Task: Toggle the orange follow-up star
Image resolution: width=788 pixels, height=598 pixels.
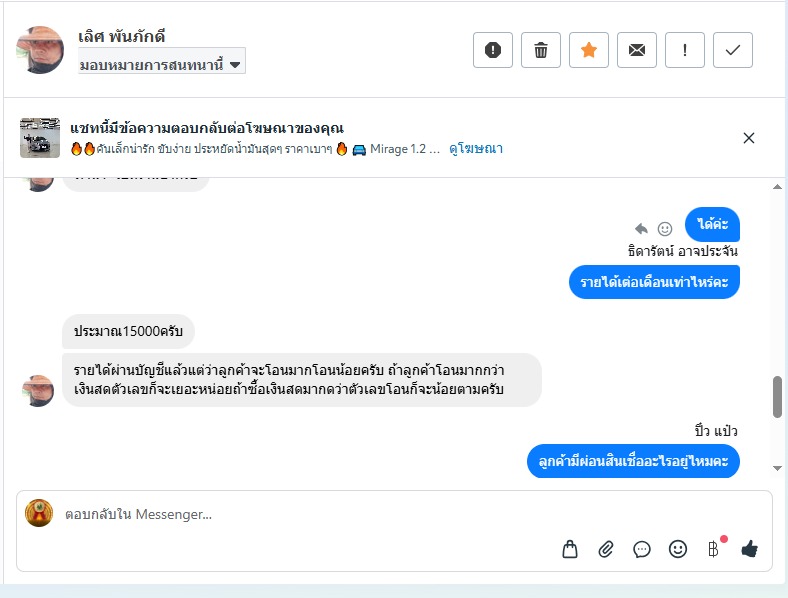Action: click(589, 50)
